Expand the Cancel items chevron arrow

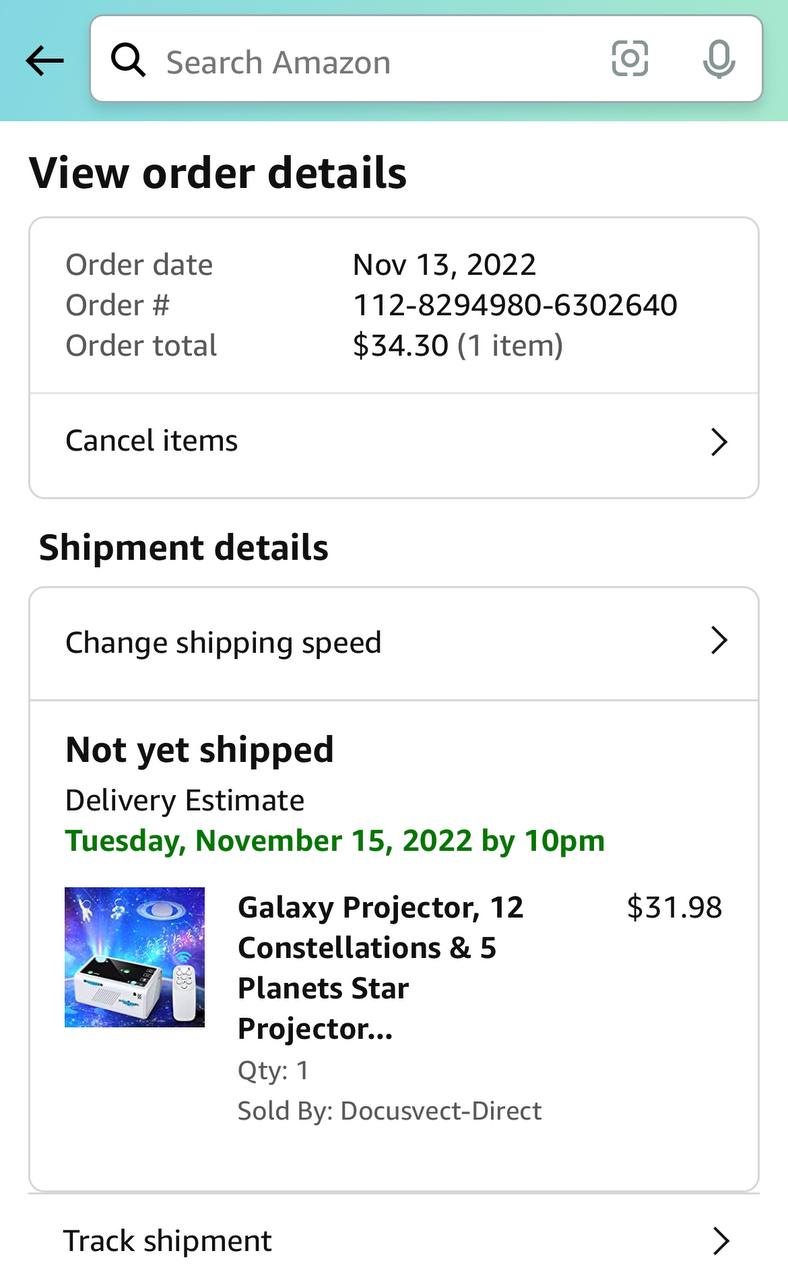(x=718, y=442)
